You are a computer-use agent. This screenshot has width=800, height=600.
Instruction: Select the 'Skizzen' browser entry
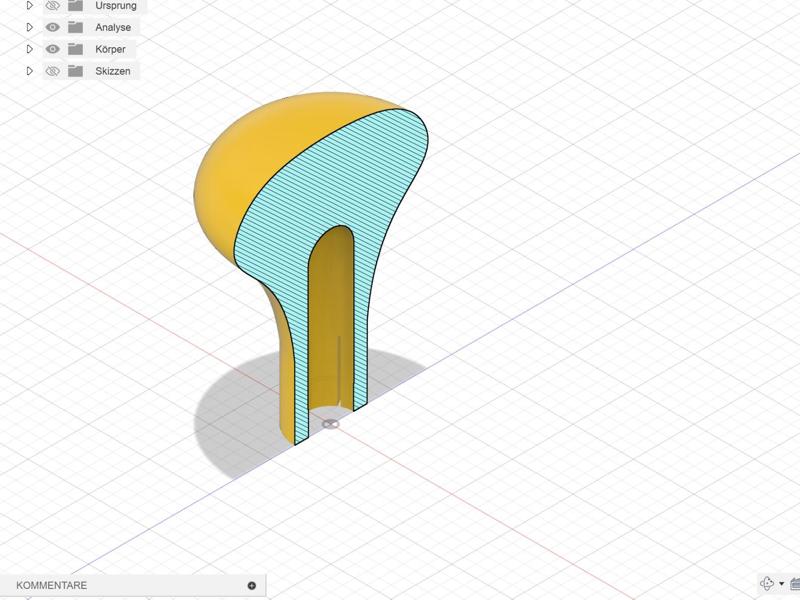point(113,71)
